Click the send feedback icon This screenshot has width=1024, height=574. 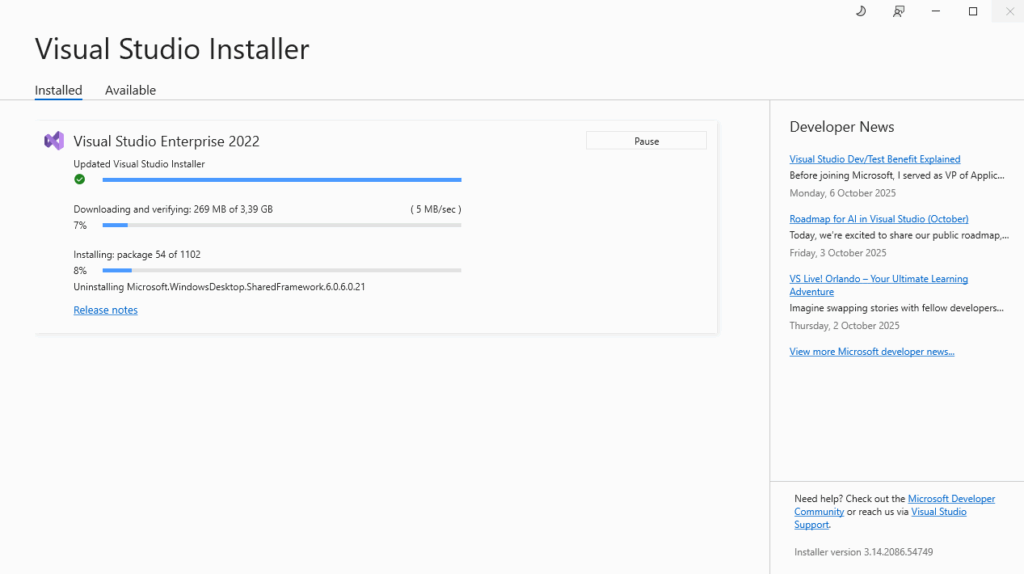pos(899,11)
